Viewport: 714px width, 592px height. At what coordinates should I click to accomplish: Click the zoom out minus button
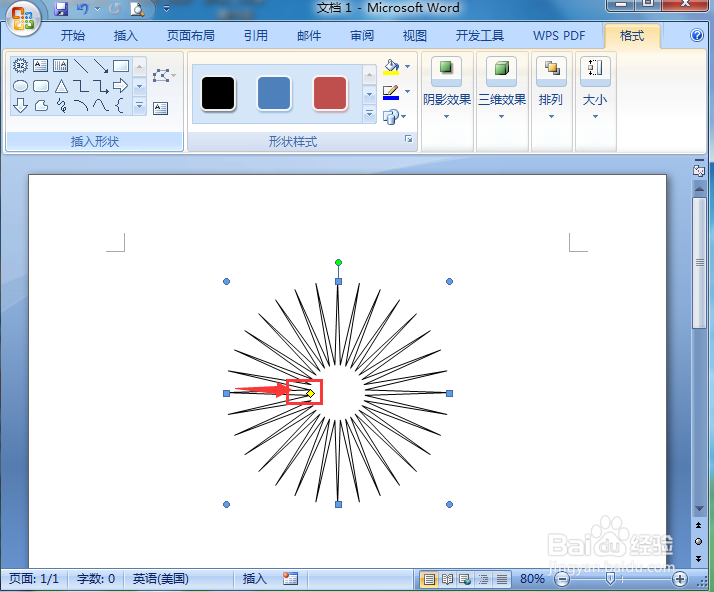point(562,579)
